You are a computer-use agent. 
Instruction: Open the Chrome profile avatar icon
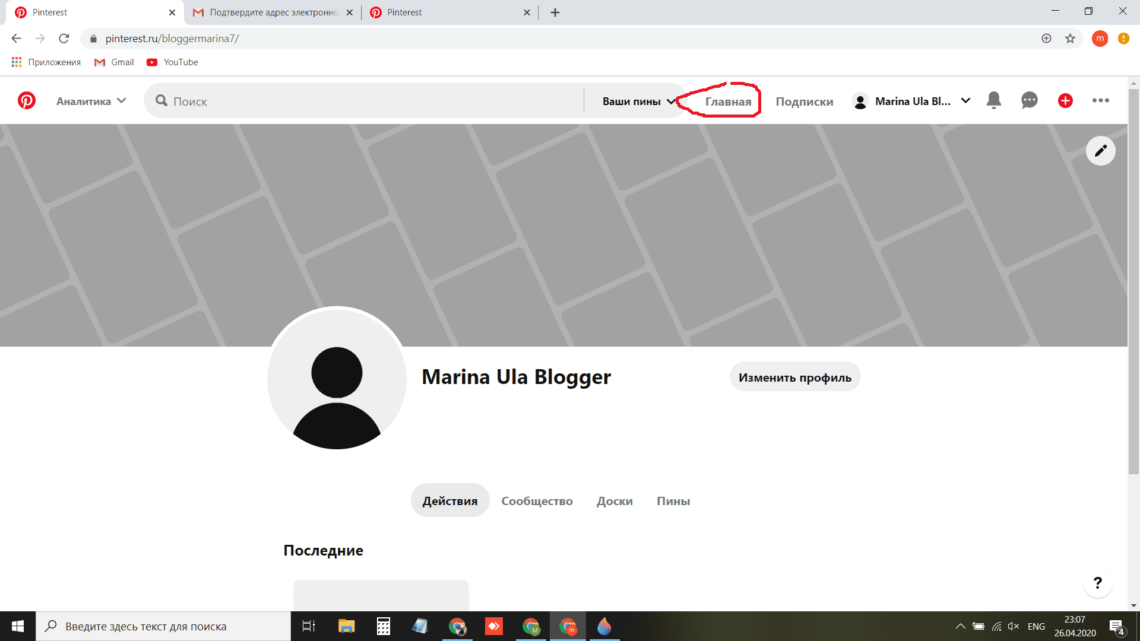(1100, 39)
